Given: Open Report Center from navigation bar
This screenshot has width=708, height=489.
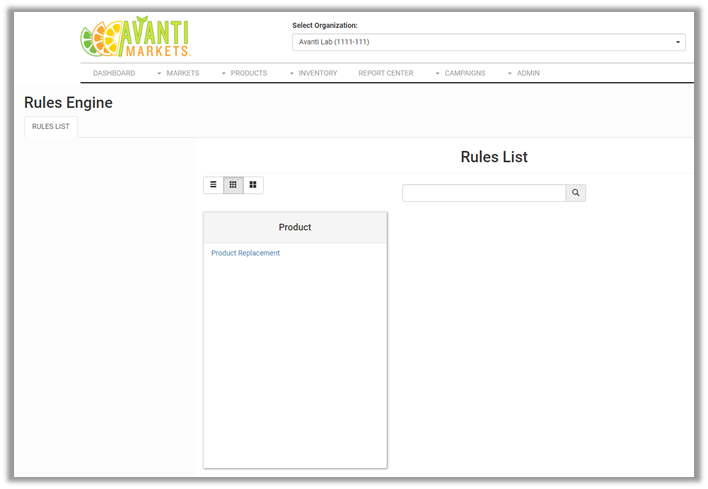Looking at the screenshot, I should coord(386,73).
